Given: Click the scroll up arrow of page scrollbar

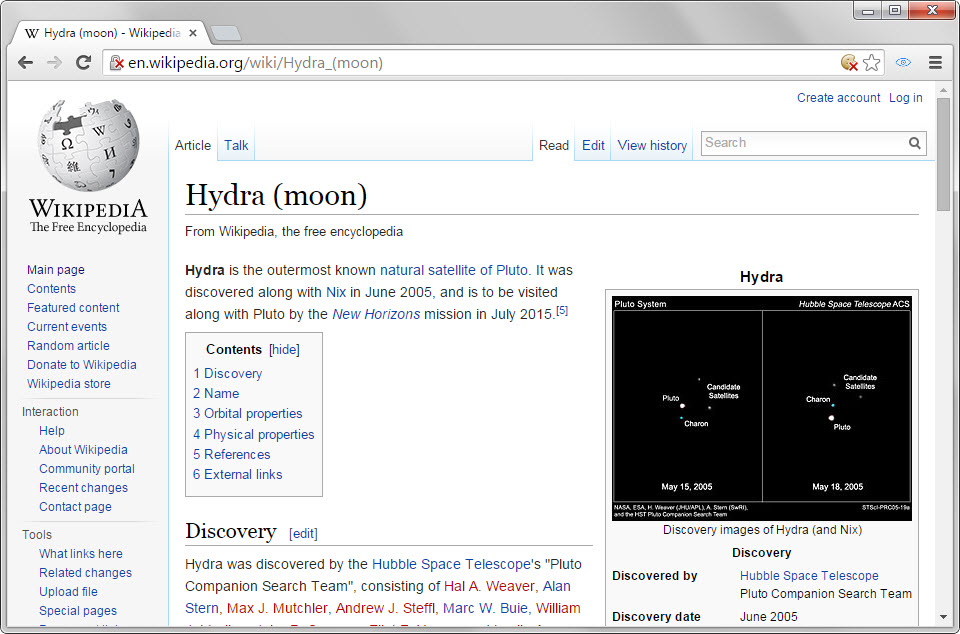Looking at the screenshot, I should (x=943, y=91).
